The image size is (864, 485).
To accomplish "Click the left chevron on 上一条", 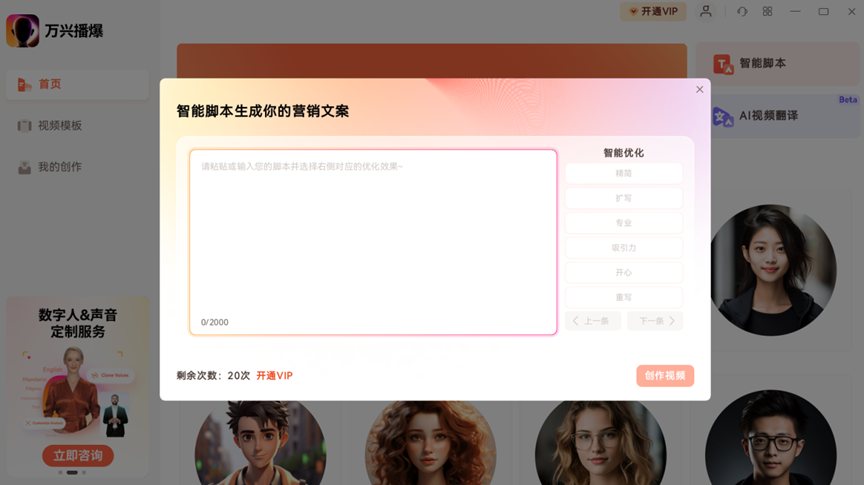I will [x=575, y=321].
